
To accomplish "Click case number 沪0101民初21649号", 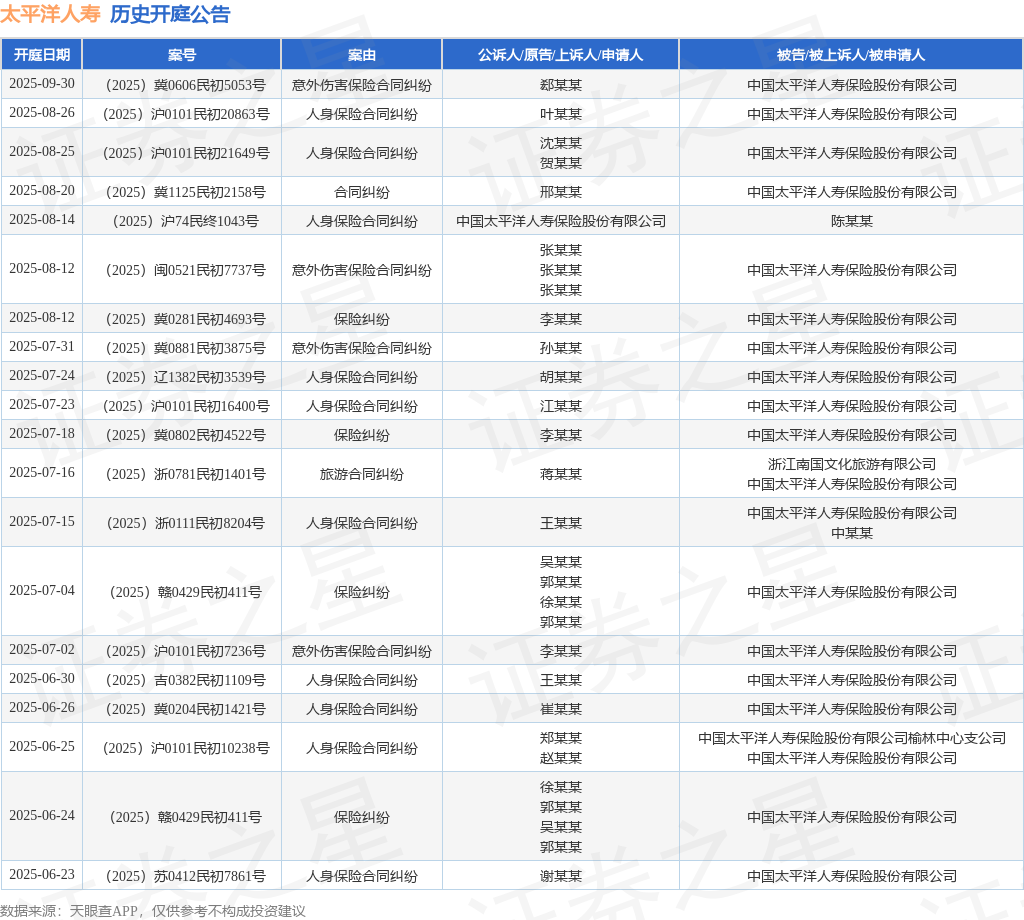I will click(185, 153).
